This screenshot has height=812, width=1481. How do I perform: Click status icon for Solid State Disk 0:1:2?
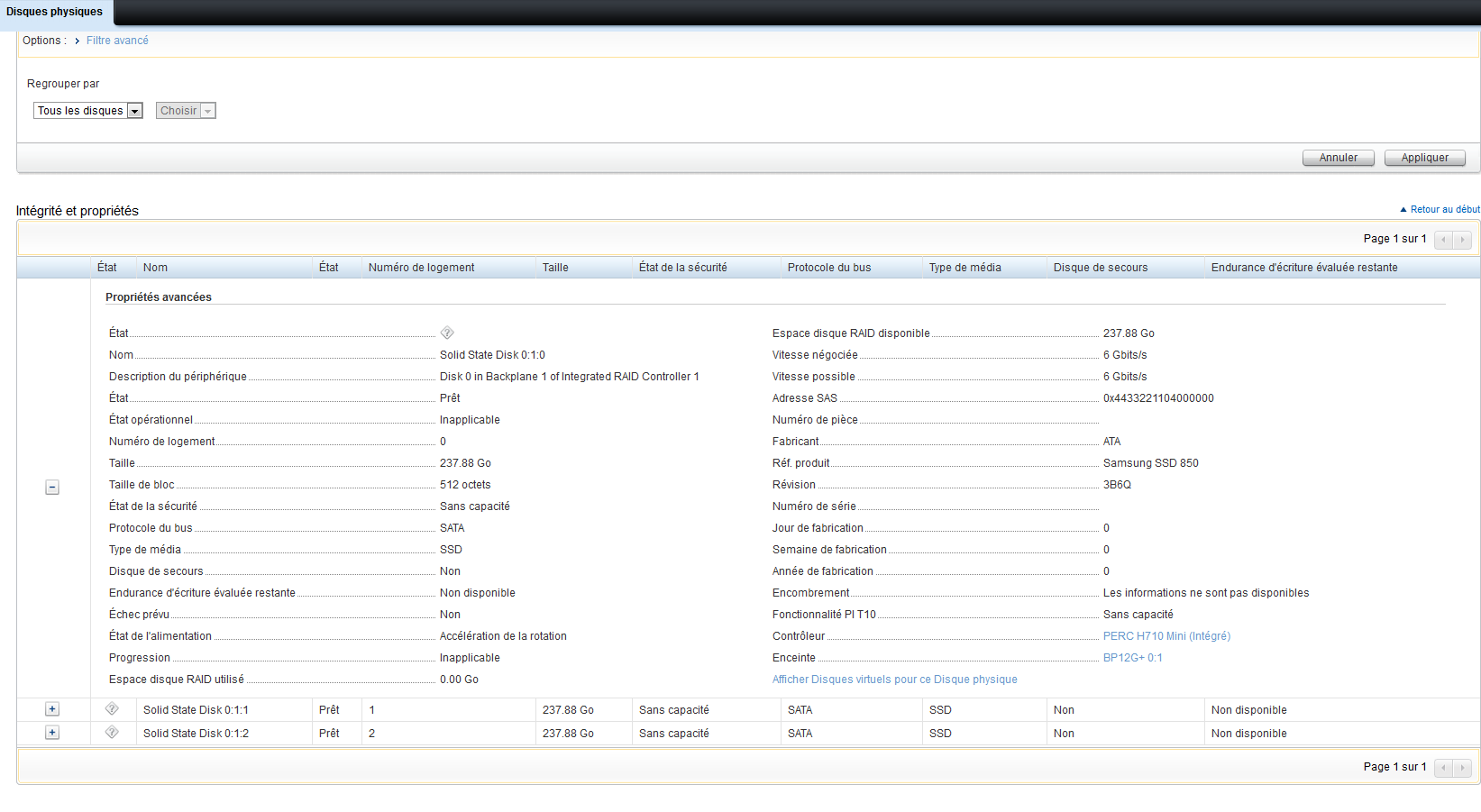[112, 733]
